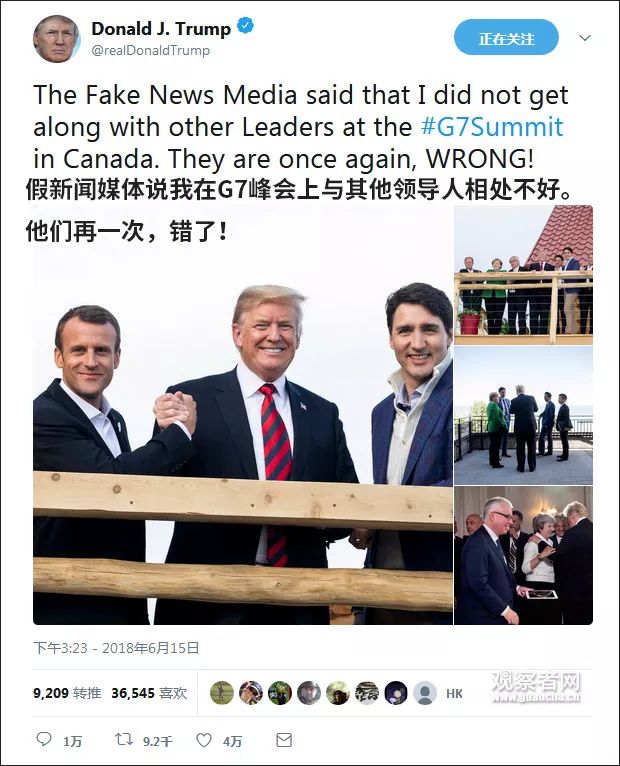Open the red roof balcony photo
620x766 pixels.
[x=523, y=275]
